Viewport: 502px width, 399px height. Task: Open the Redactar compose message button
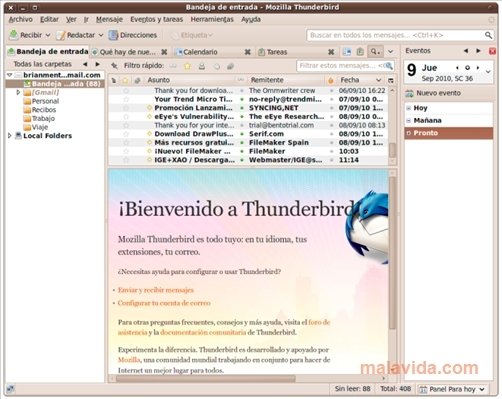point(76,35)
